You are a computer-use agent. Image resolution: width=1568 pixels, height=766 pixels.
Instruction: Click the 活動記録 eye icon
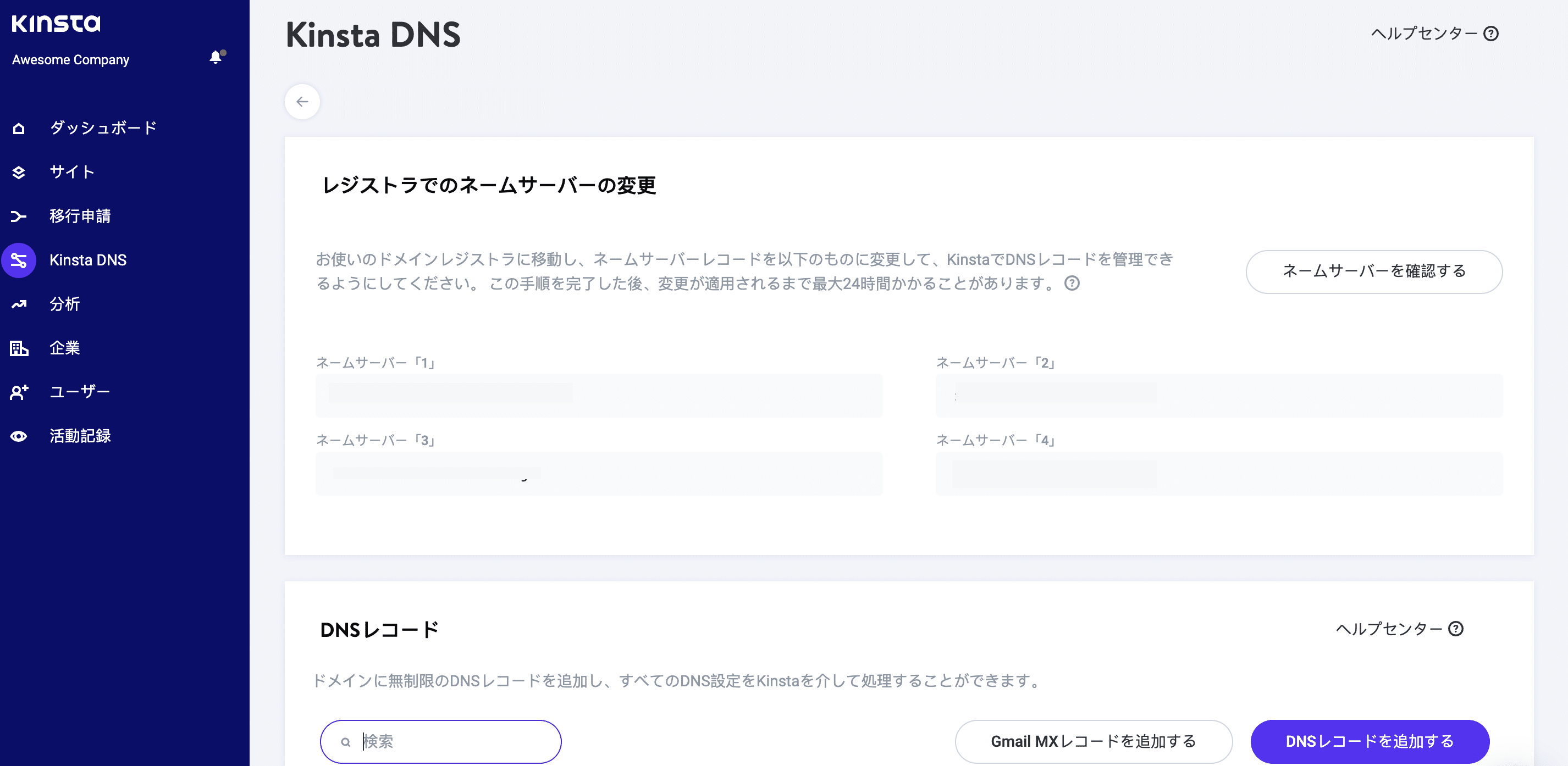click(18, 436)
